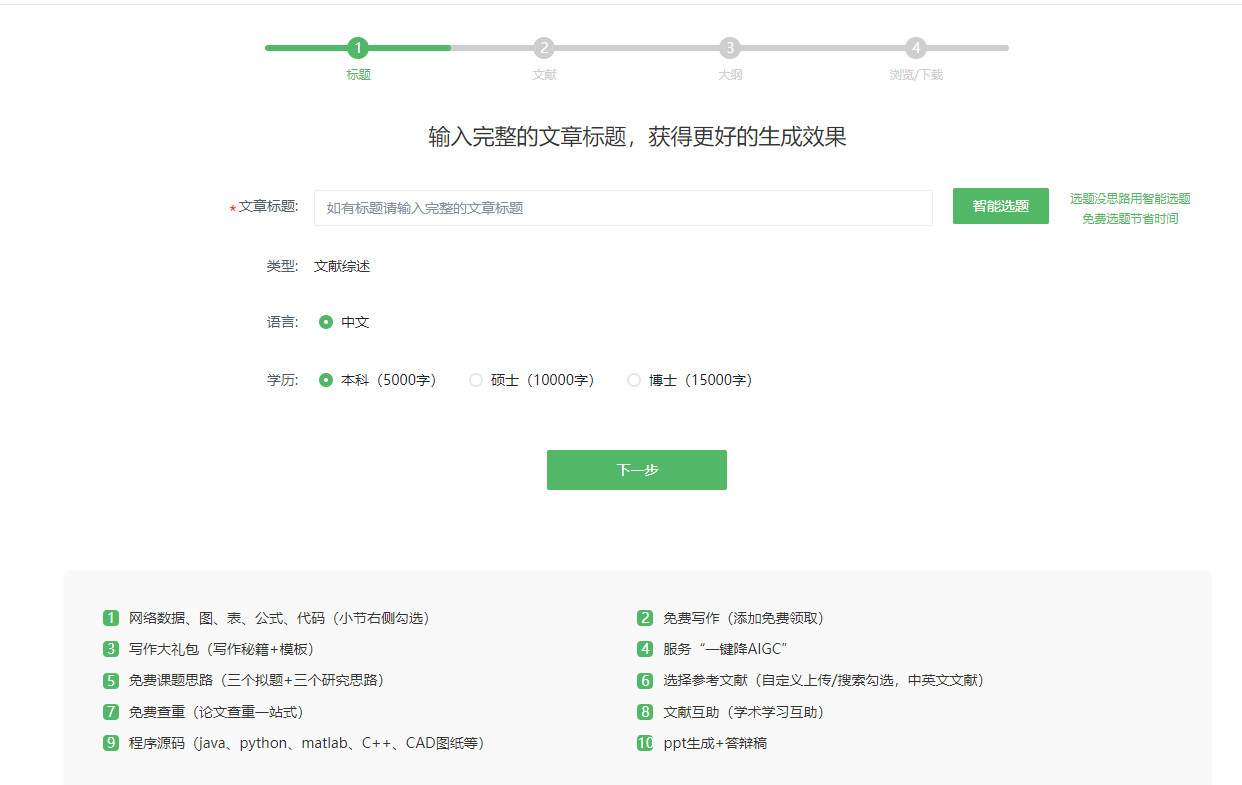Click number 3 badge beside 写作大礼包

111,649
